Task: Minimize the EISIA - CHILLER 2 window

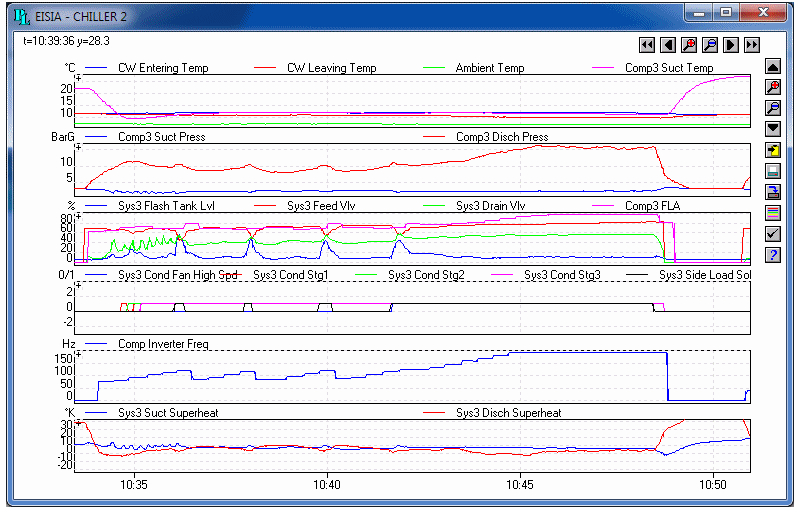Action: [699, 12]
